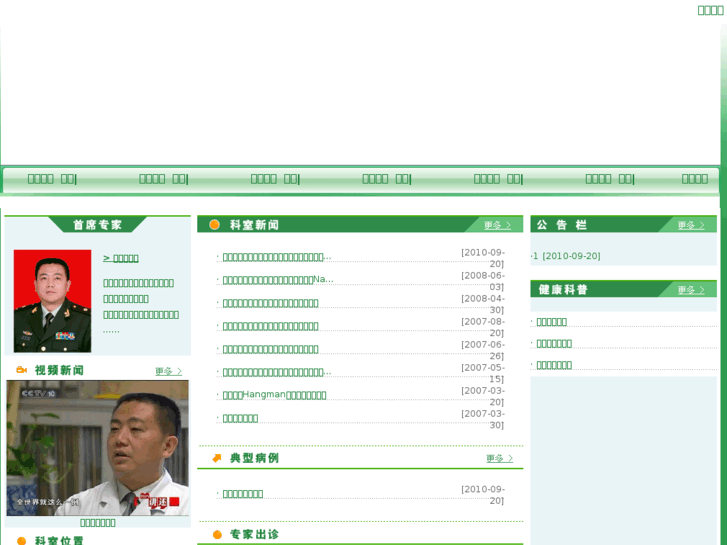This screenshot has height=545, width=727.
Task: Click the chief expert's portrait photo
Action: (x=52, y=301)
